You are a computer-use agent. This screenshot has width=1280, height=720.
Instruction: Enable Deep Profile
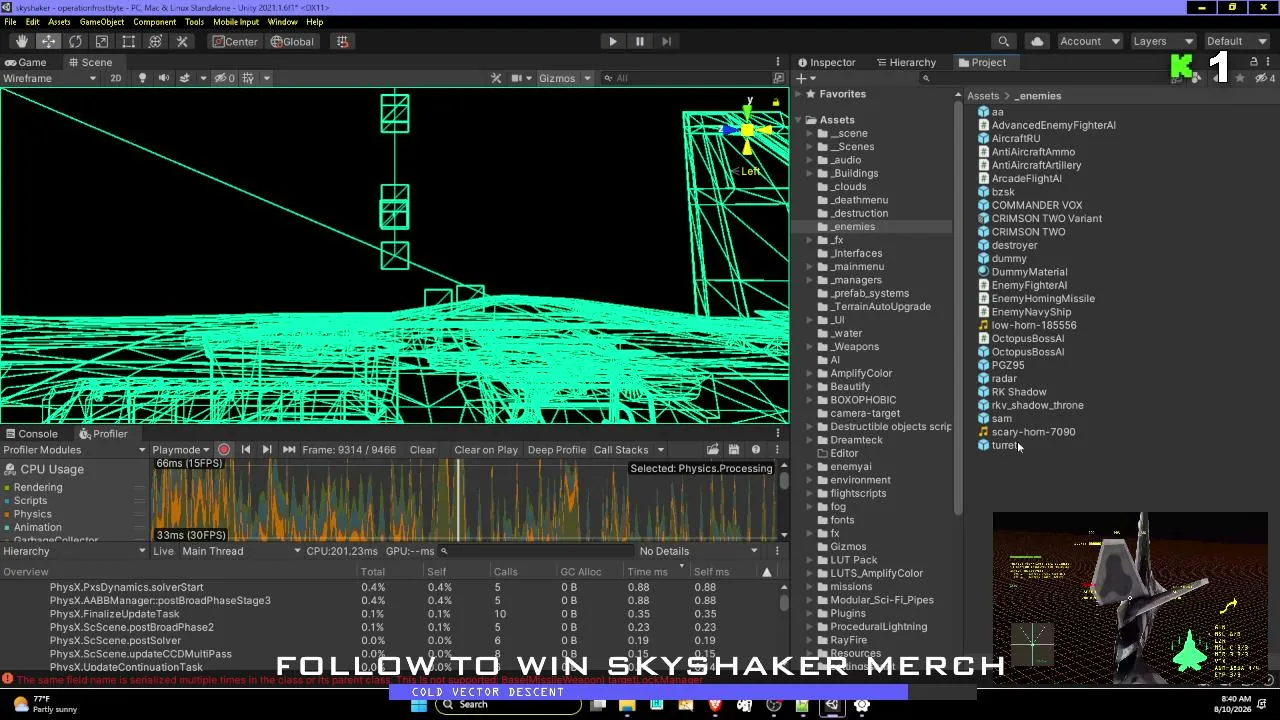click(557, 450)
